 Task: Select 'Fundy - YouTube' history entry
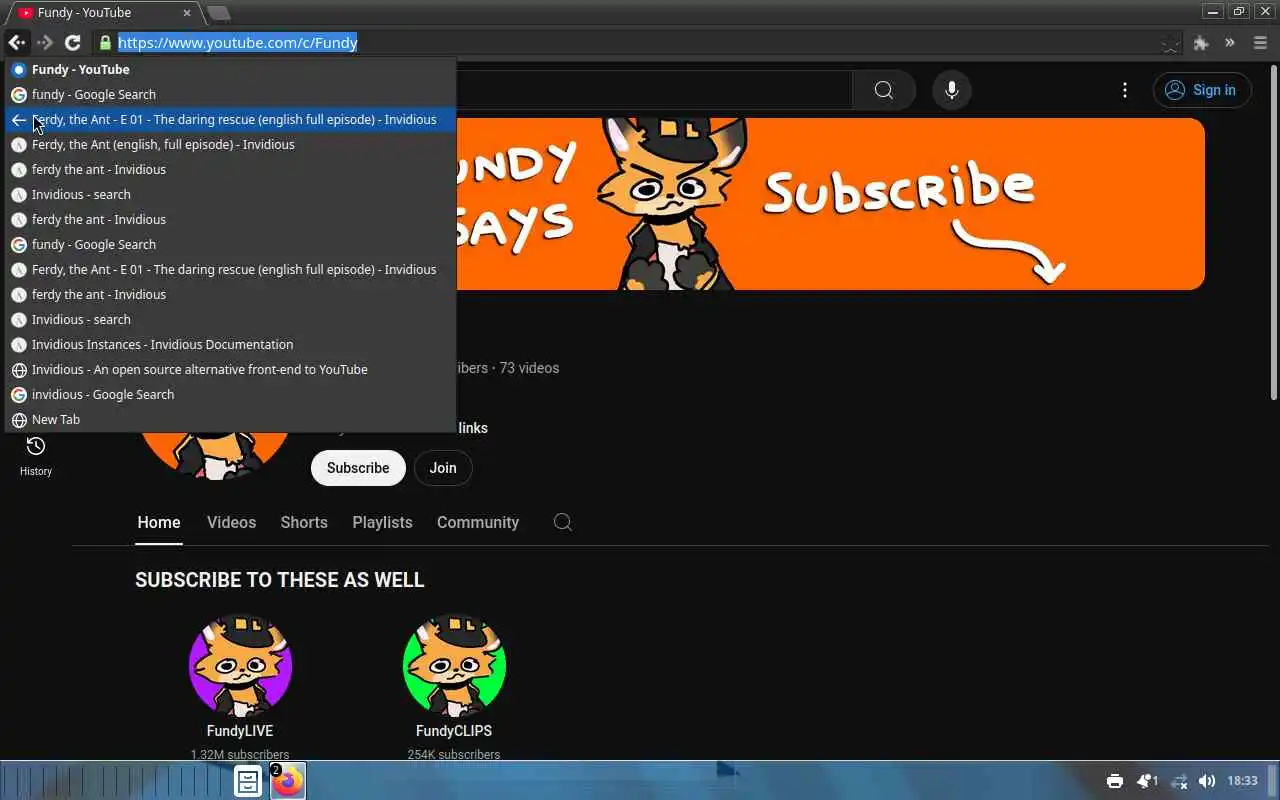[x=231, y=69]
